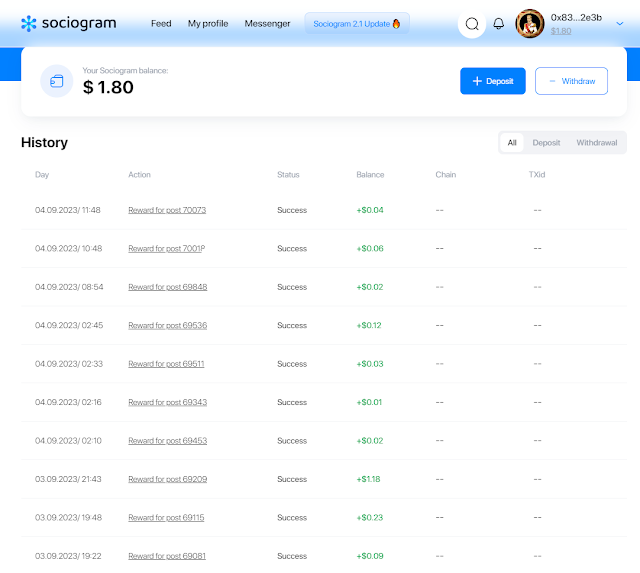Click the date 03.09.2023/ 21:43
This screenshot has width=640, height=573.
pos(68,479)
